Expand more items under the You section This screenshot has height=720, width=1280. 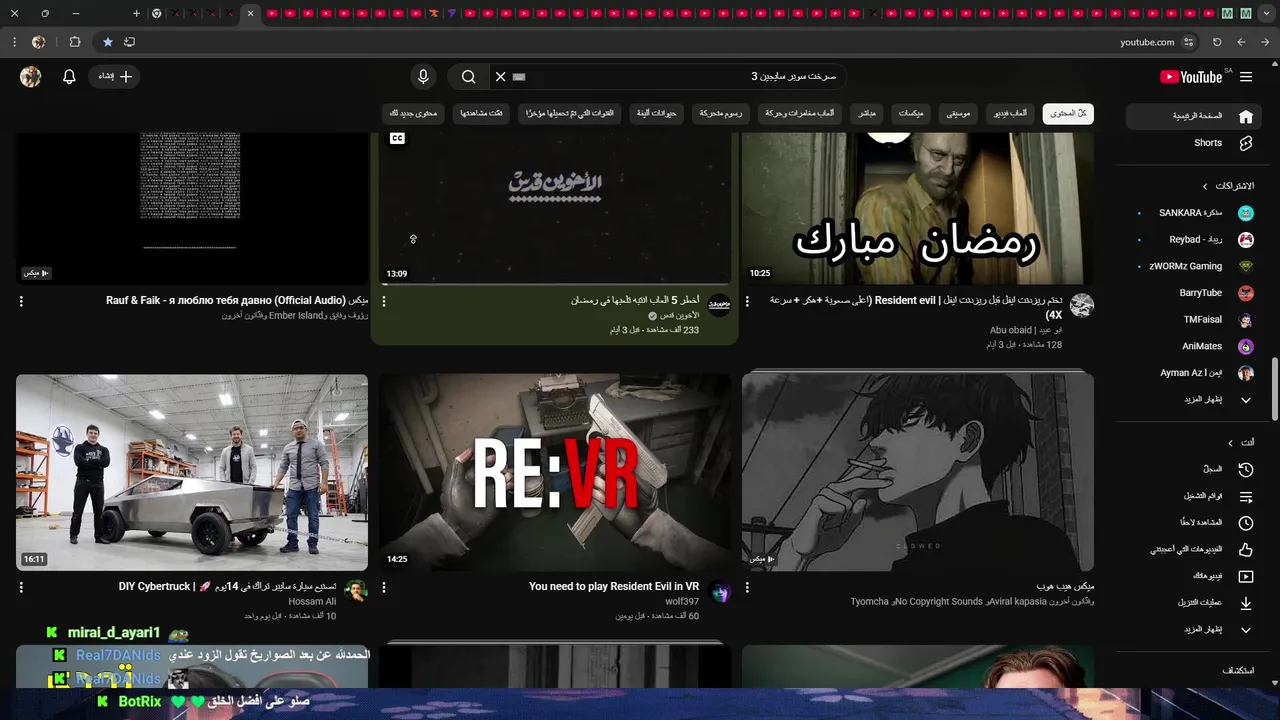point(1192,630)
